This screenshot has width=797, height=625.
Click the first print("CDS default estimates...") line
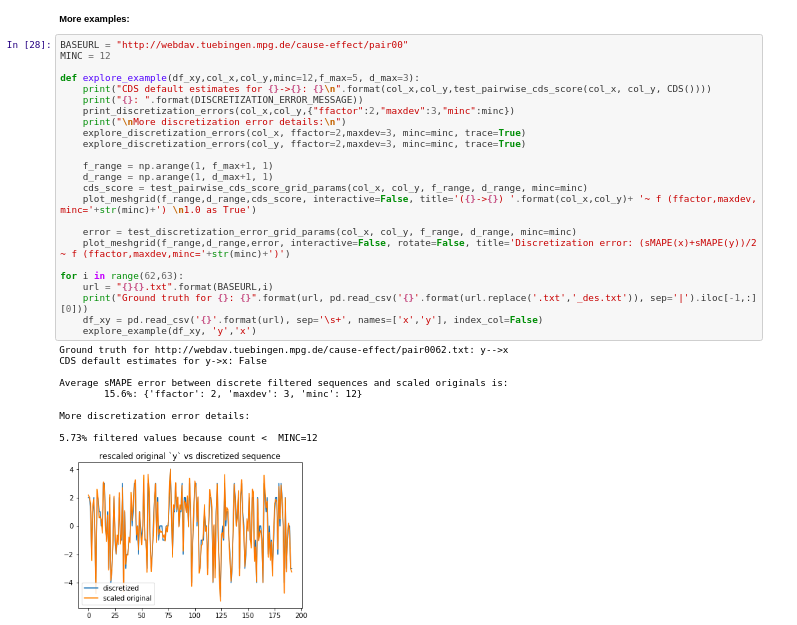point(396,89)
